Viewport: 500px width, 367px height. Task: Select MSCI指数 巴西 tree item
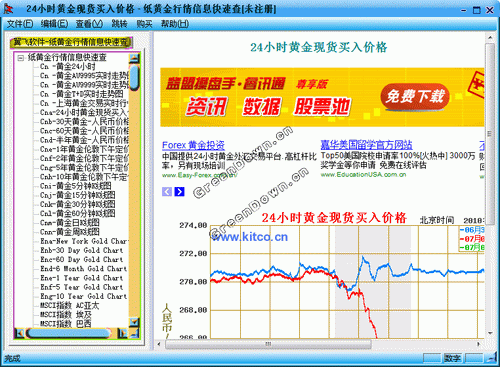click(x=65, y=323)
